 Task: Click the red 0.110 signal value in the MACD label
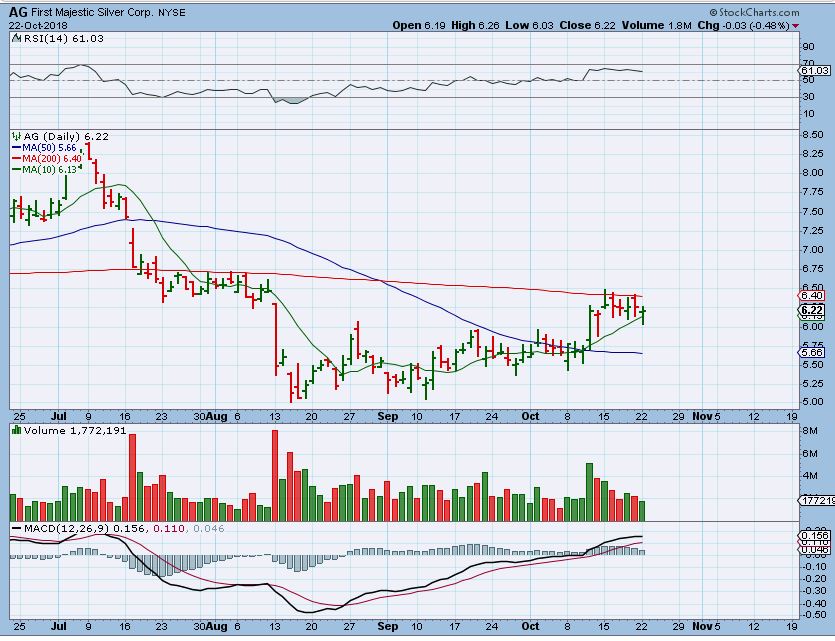pyautogui.click(x=169, y=528)
